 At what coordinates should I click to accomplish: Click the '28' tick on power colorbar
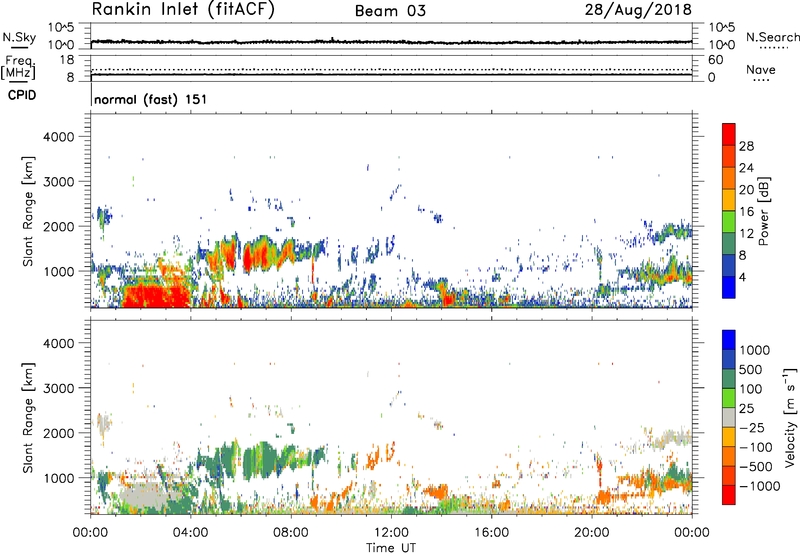pyautogui.click(x=746, y=146)
